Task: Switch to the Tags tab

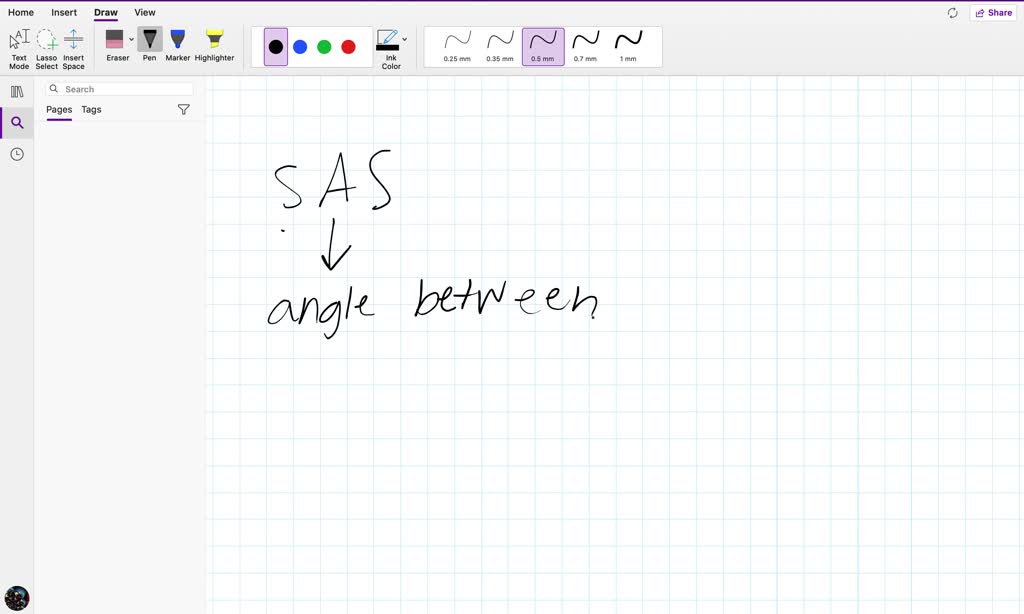Action: pyautogui.click(x=91, y=109)
